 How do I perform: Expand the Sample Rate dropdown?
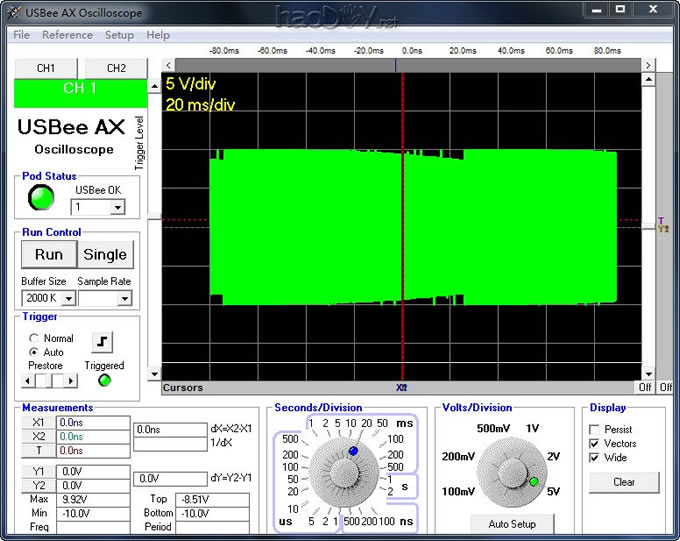pyautogui.click(x=124, y=298)
